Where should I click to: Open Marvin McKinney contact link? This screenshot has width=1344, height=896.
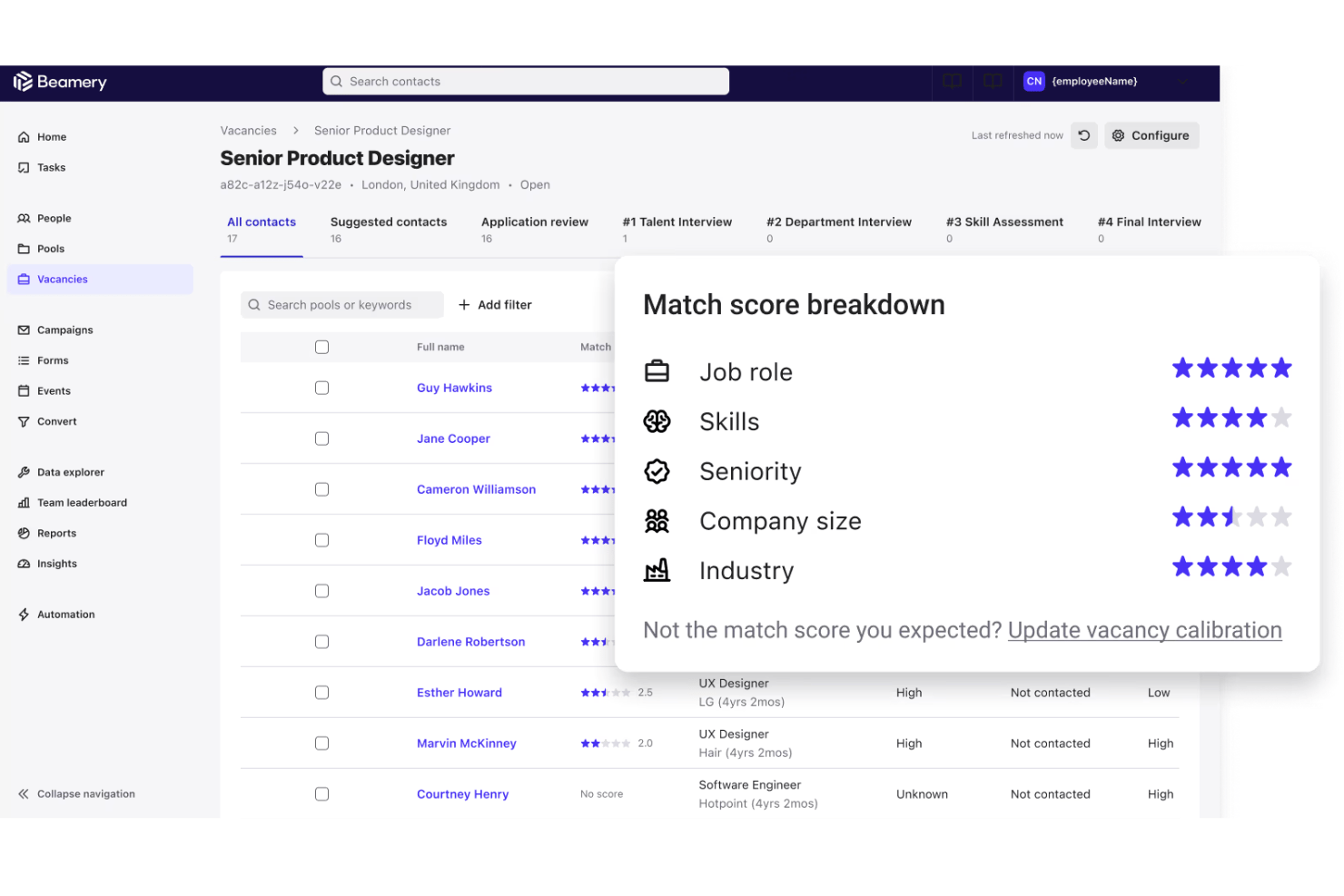(466, 744)
